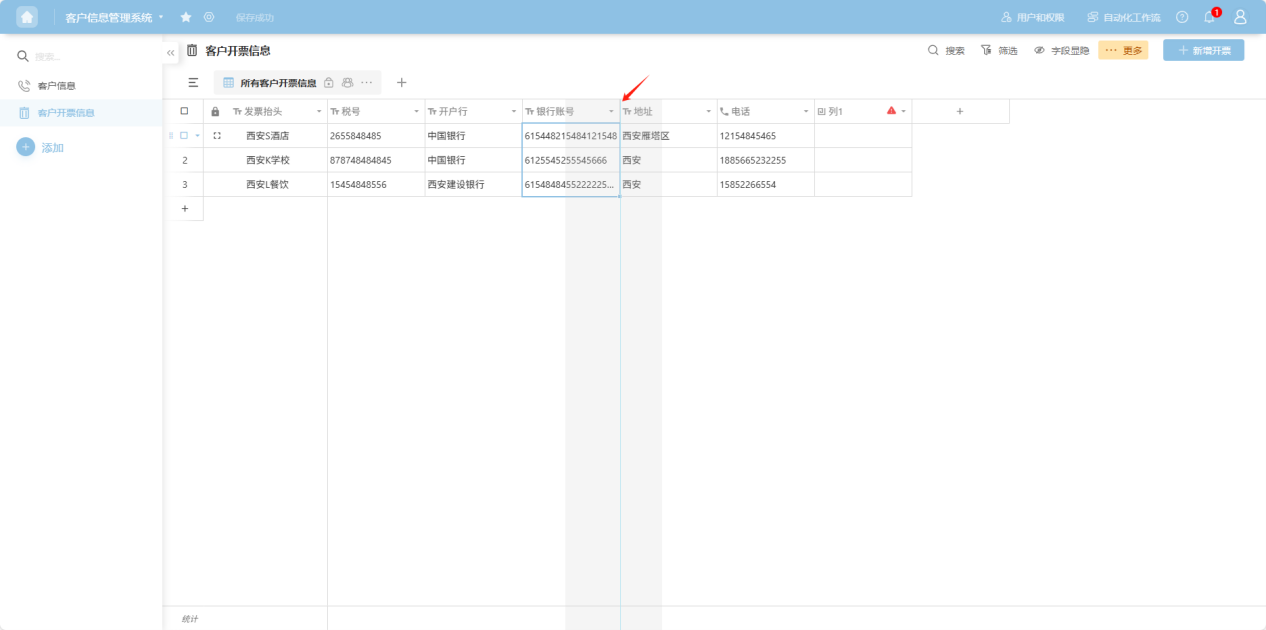Add a new column with the plus header

coord(960,111)
